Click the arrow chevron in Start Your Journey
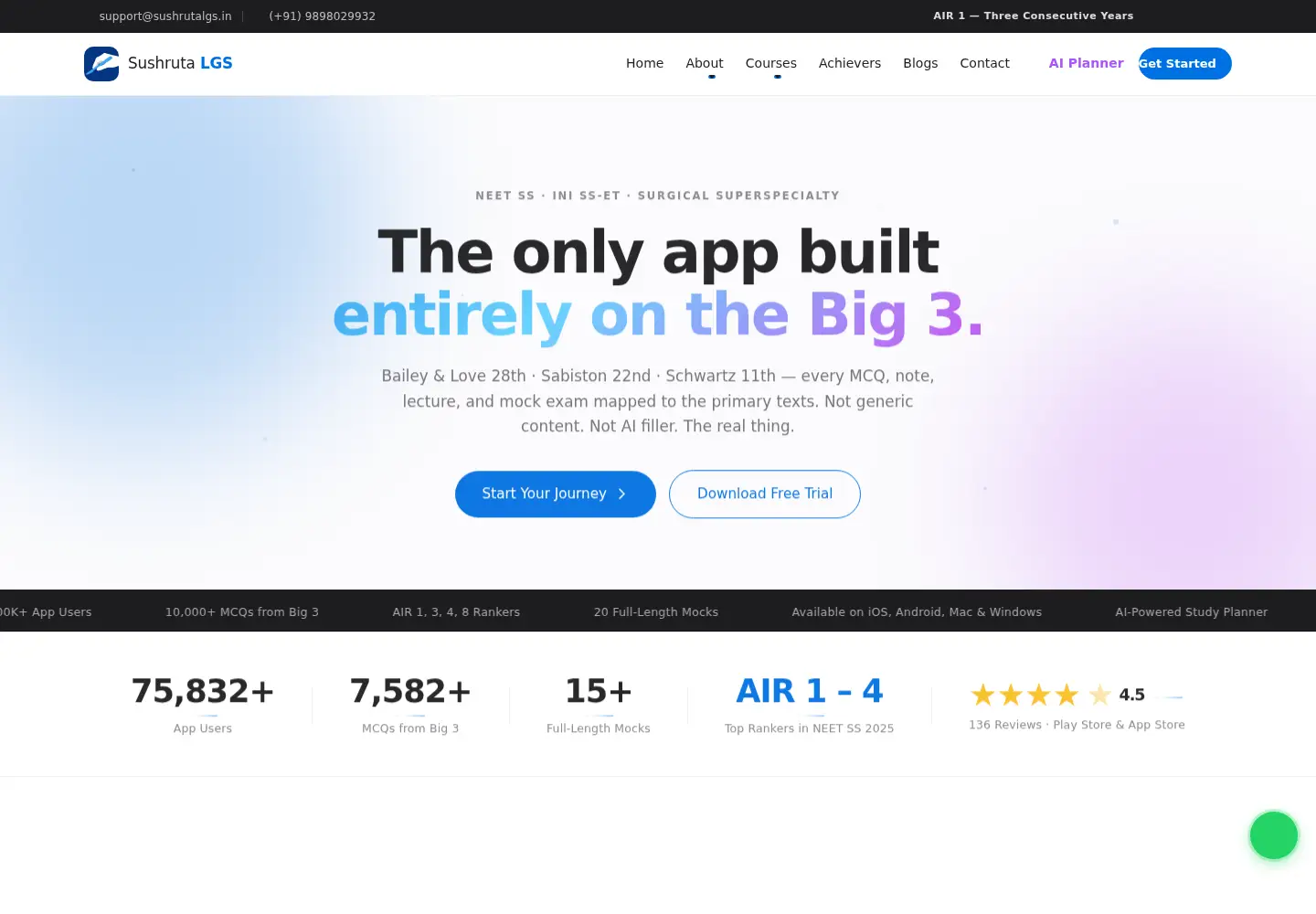This screenshot has height=914, width=1316. point(622,494)
